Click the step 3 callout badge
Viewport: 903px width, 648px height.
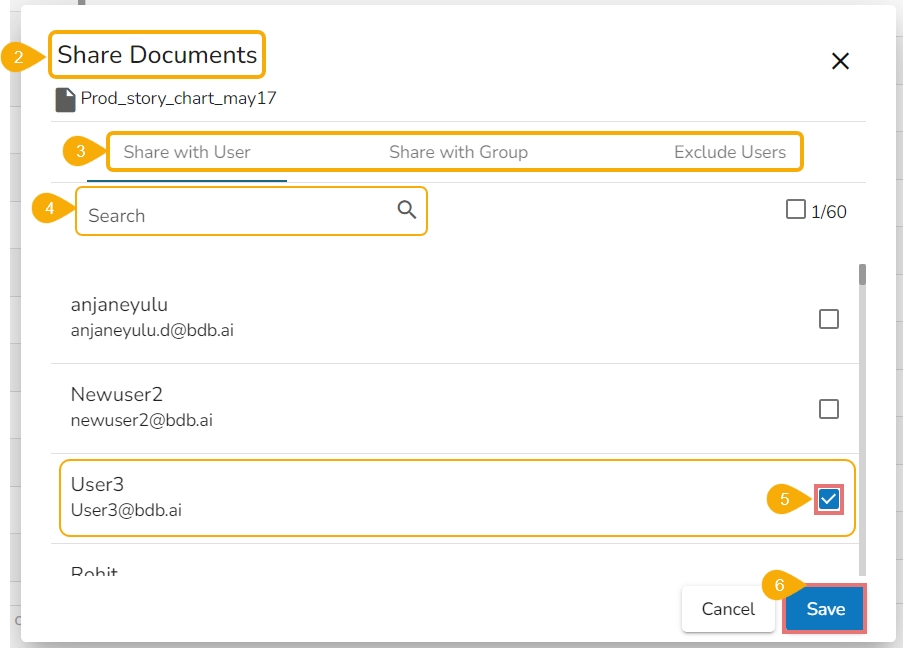click(79, 153)
